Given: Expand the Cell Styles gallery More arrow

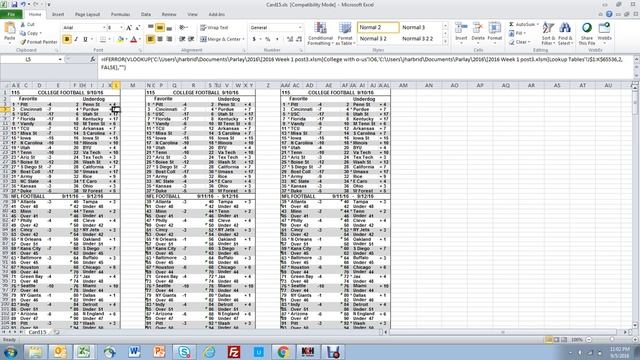Looking at the screenshot, I should click(x=445, y=42).
